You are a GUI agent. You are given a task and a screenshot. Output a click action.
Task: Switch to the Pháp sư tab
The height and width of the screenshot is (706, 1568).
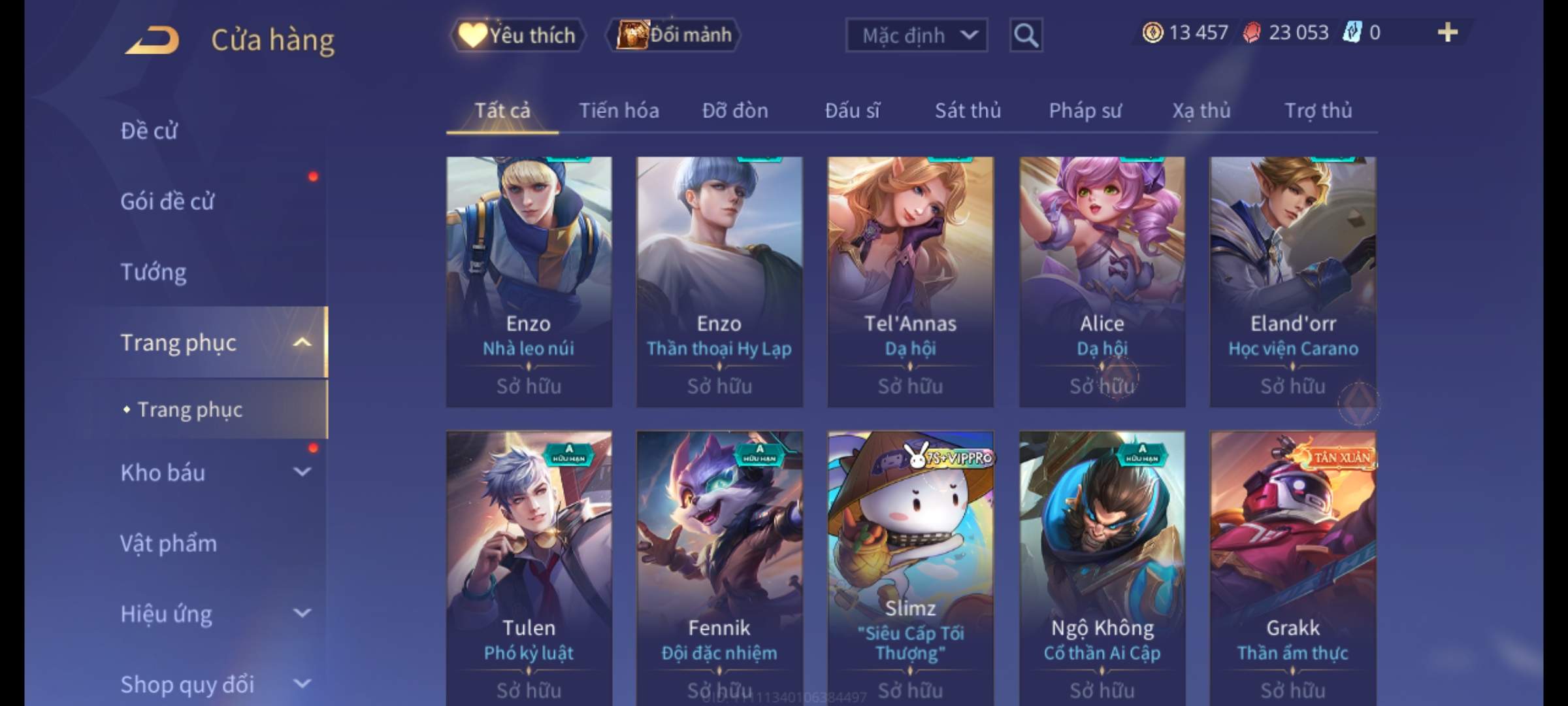pyautogui.click(x=1085, y=110)
